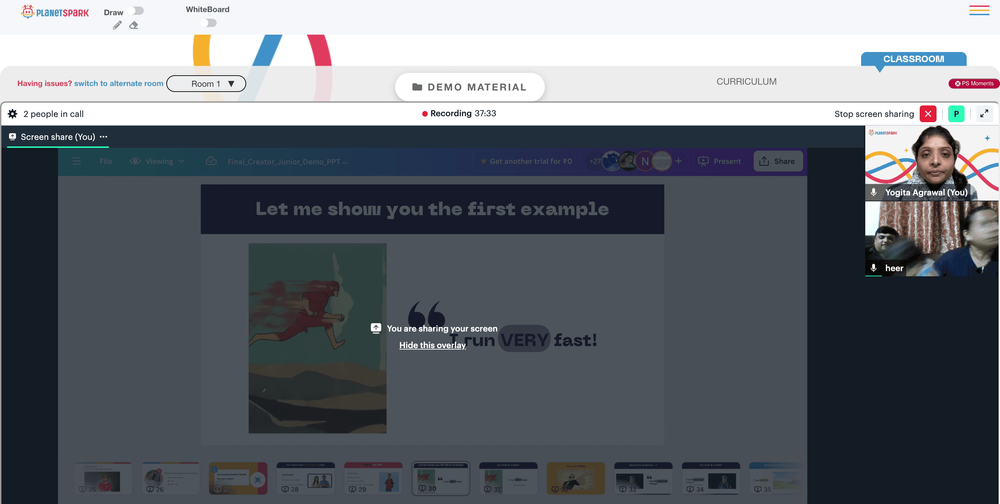Click the green P participant icon
Viewport: 1000px width, 504px height.
(x=956, y=114)
